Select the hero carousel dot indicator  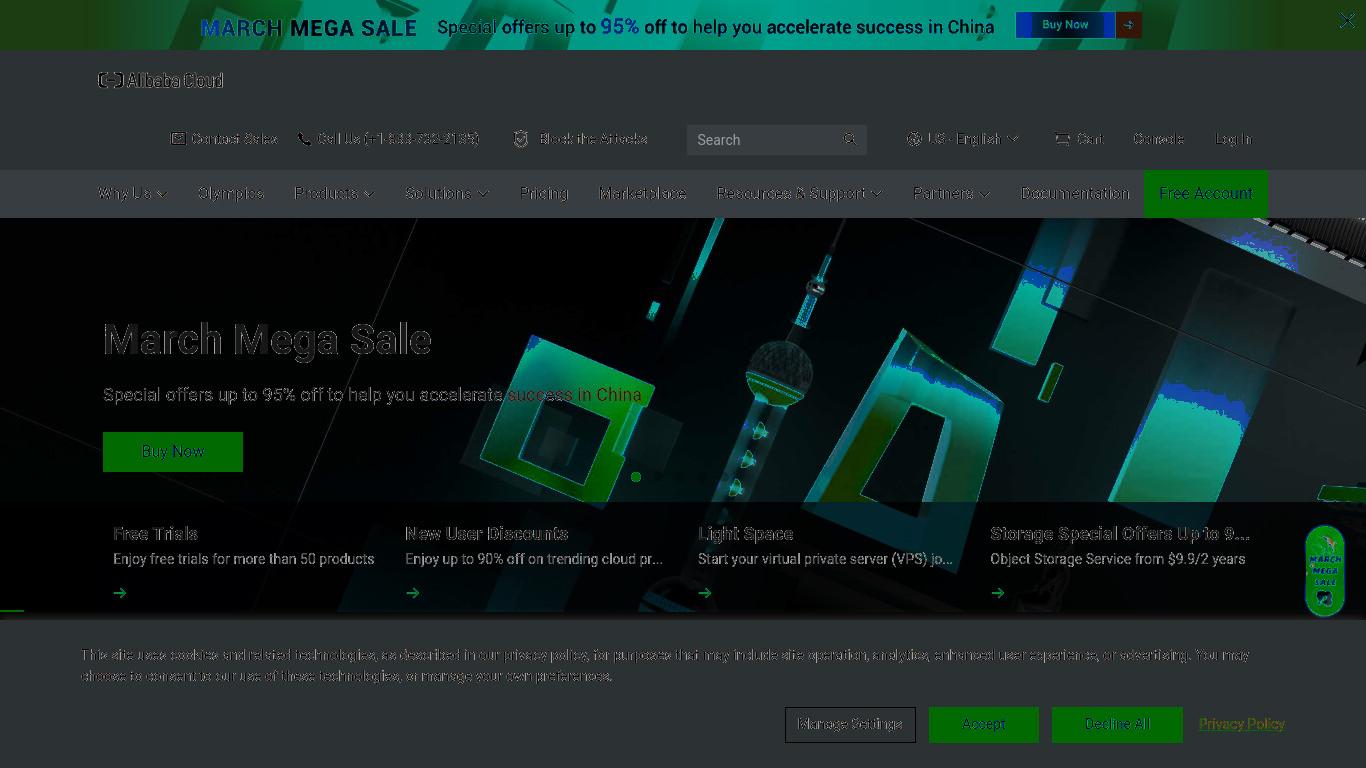[636, 477]
